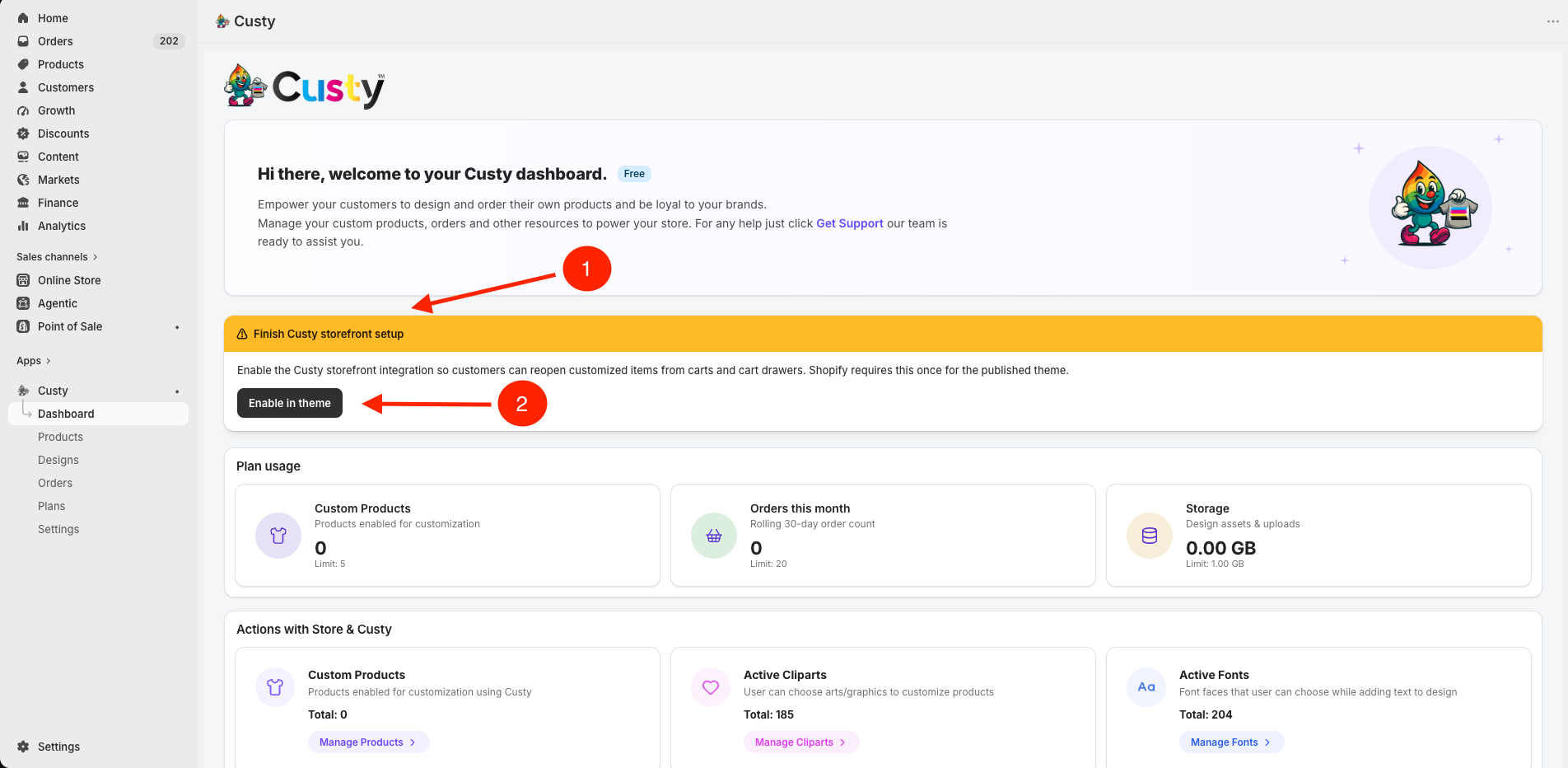Open Manage Cliparts
The width and height of the screenshot is (1568, 768).
[800, 742]
